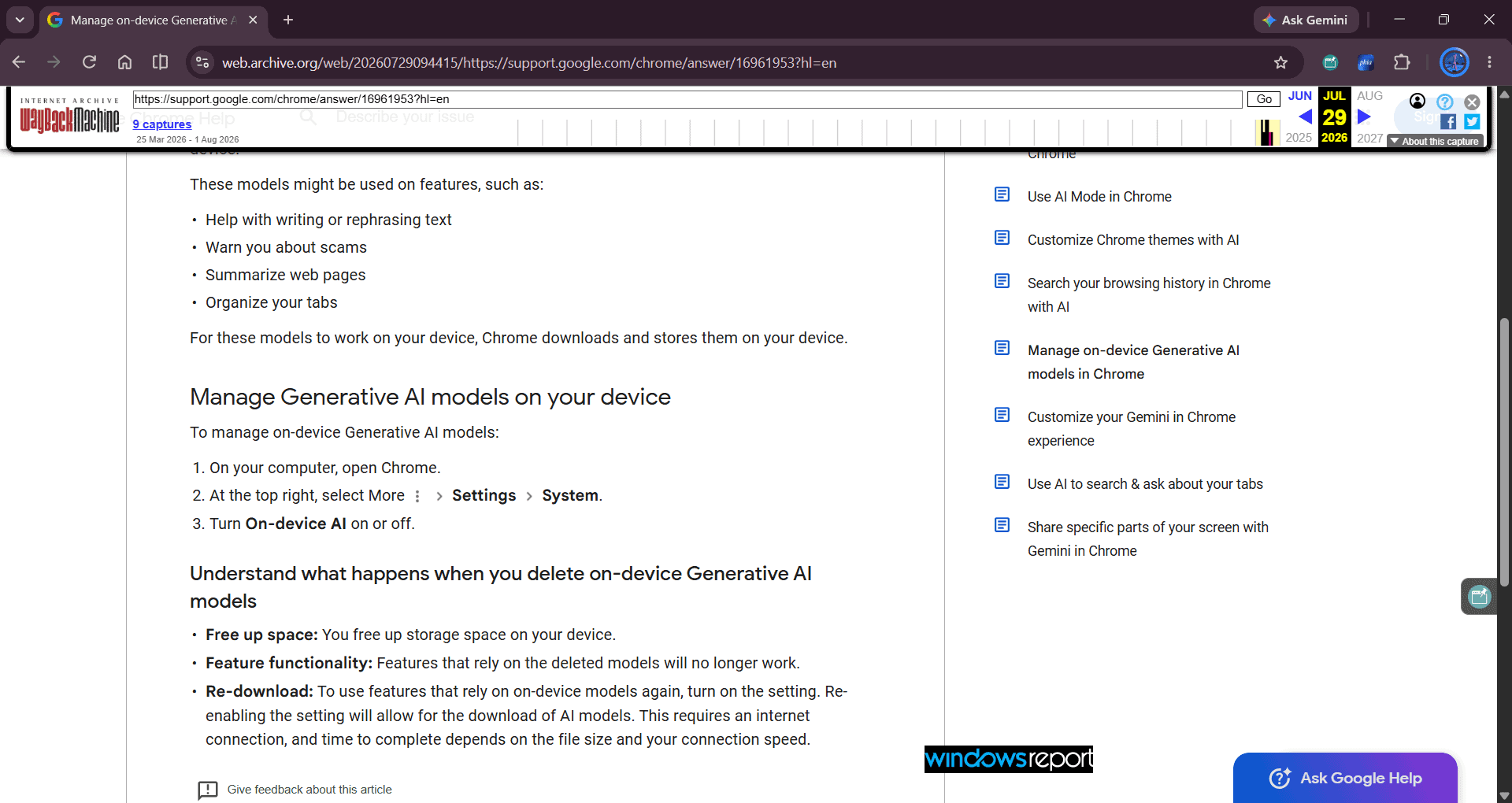Open Search your browsing history in Chrome article

coord(1149,295)
